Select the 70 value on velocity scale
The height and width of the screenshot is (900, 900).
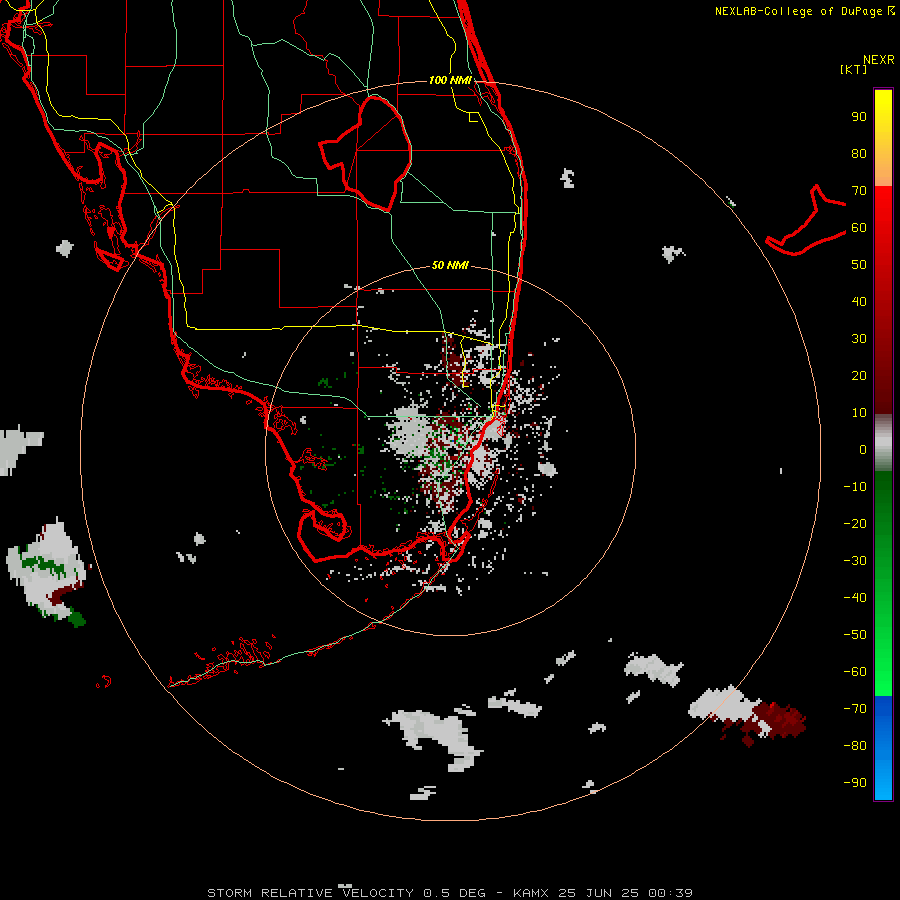859,191
